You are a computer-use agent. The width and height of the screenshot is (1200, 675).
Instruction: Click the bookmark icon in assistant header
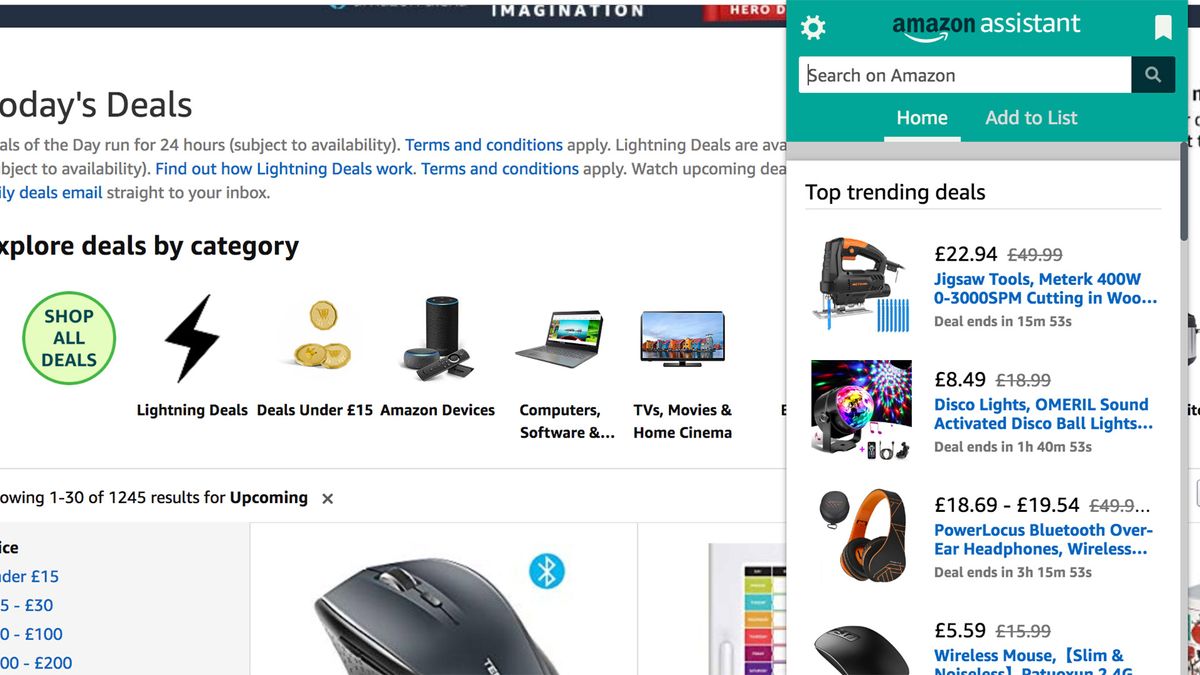1163,27
